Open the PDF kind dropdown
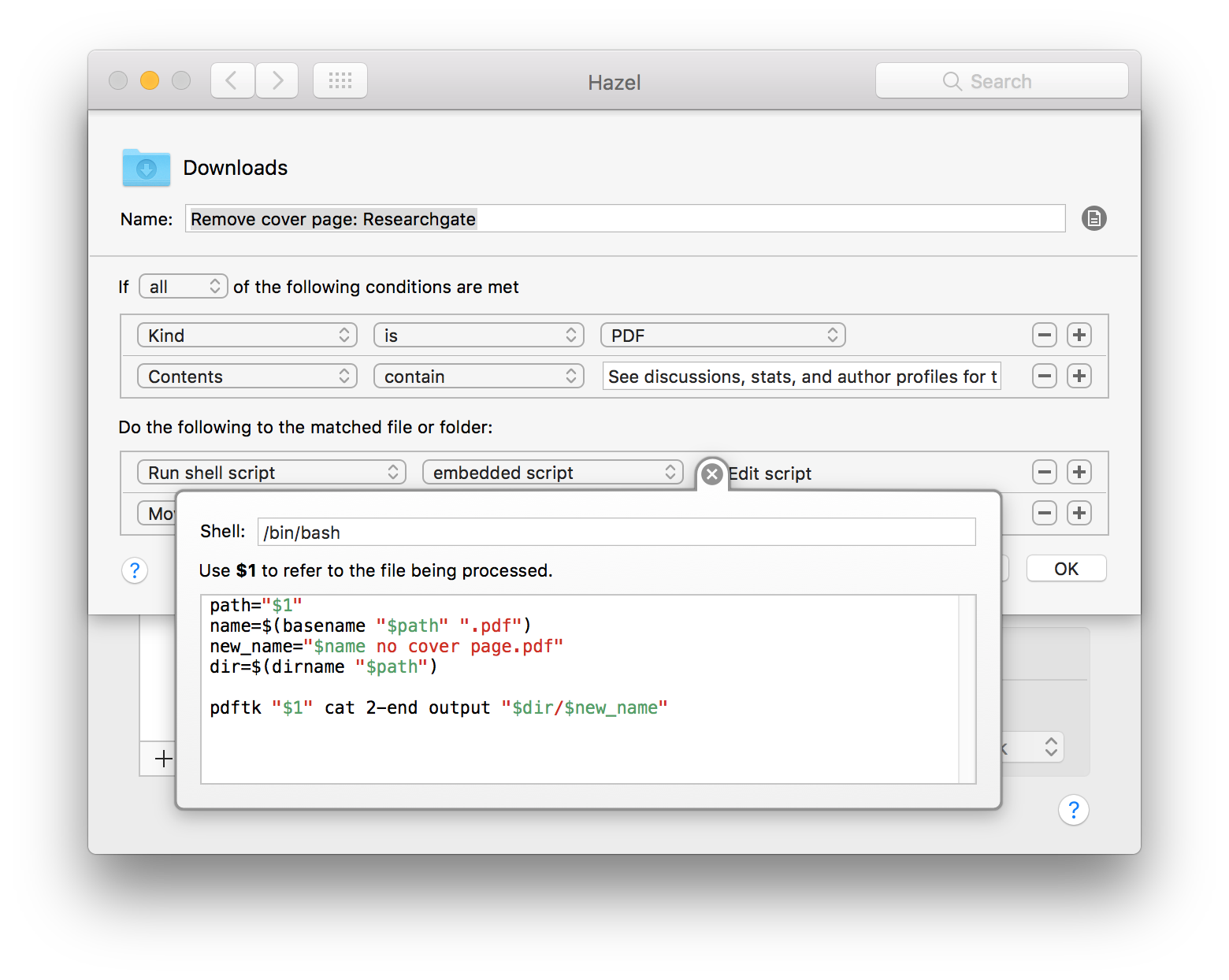The image size is (1229, 980). pyautogui.click(x=723, y=336)
